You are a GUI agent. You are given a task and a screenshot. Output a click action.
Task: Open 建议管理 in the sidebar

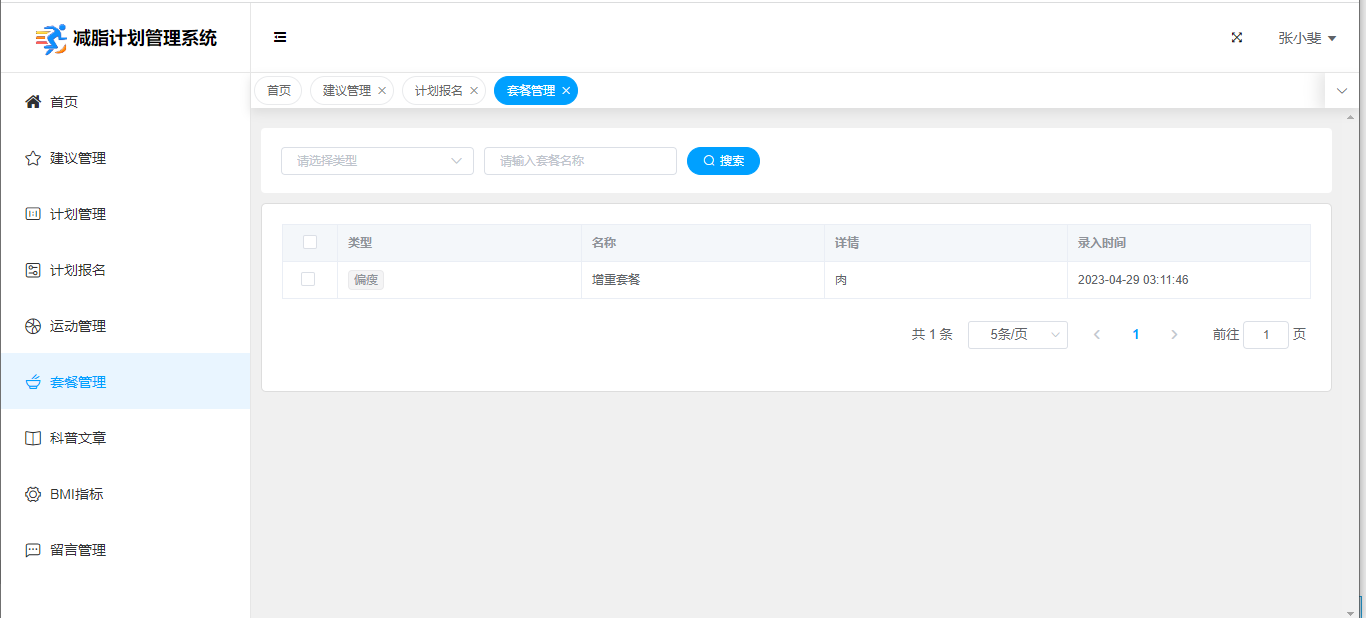pos(125,157)
